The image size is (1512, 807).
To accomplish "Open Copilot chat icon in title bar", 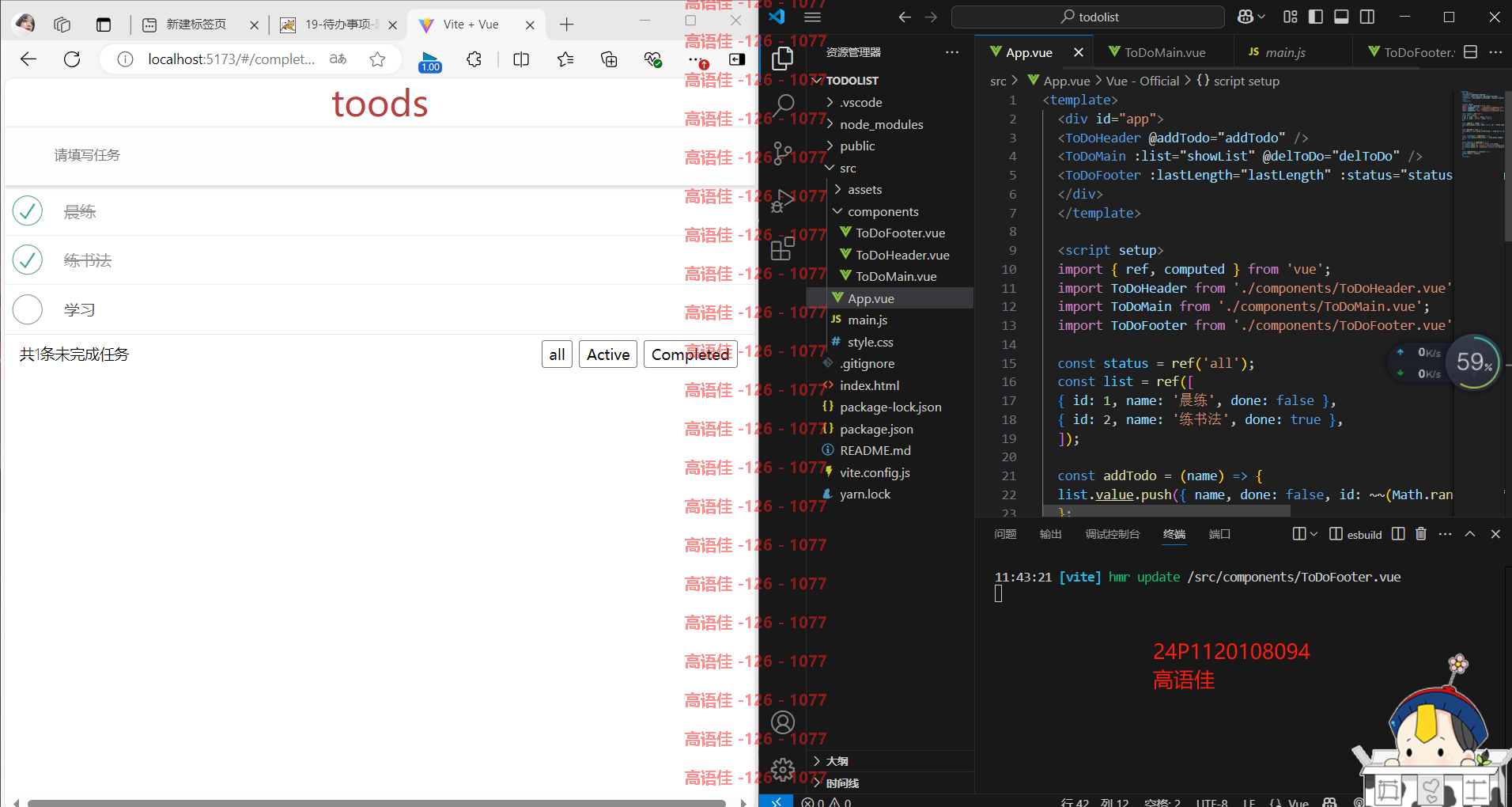I will pyautogui.click(x=1246, y=17).
